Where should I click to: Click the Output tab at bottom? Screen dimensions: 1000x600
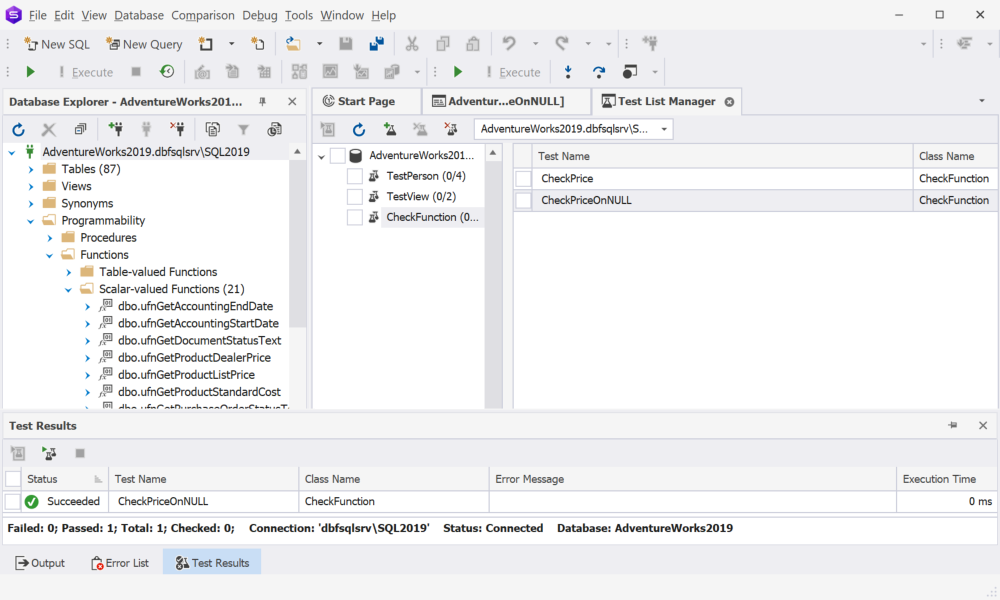40,563
